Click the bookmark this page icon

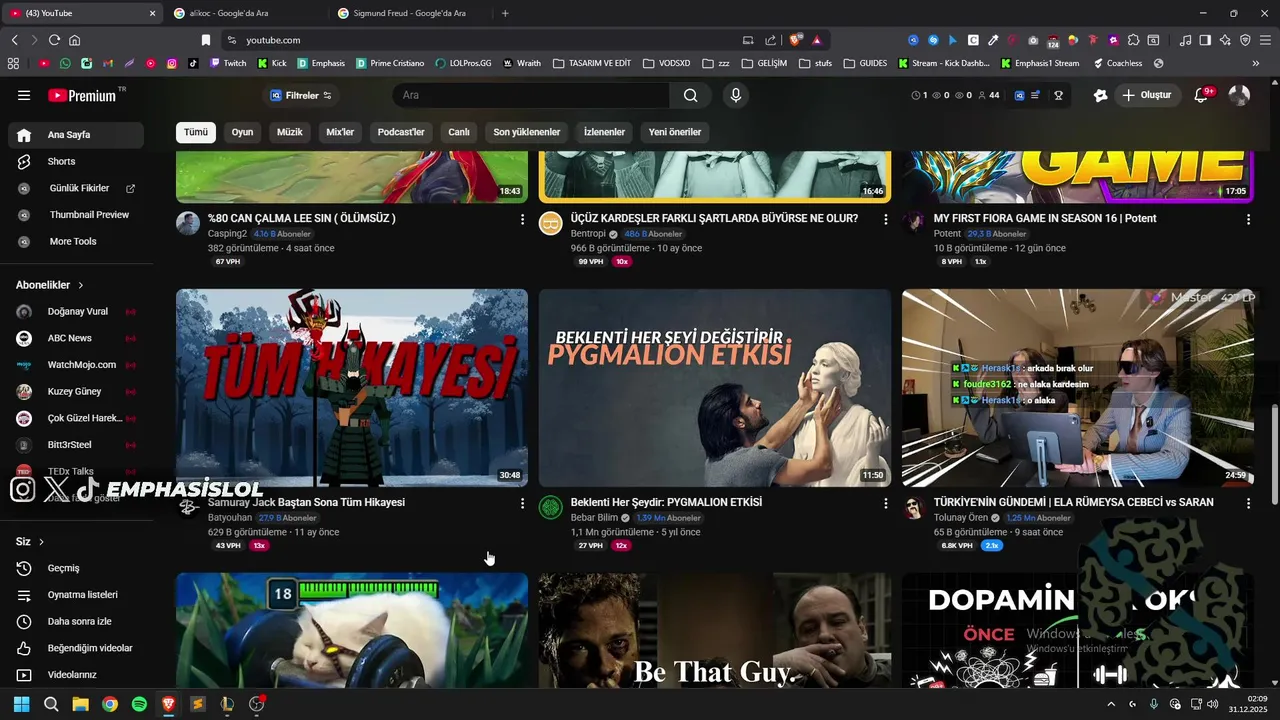point(206,40)
